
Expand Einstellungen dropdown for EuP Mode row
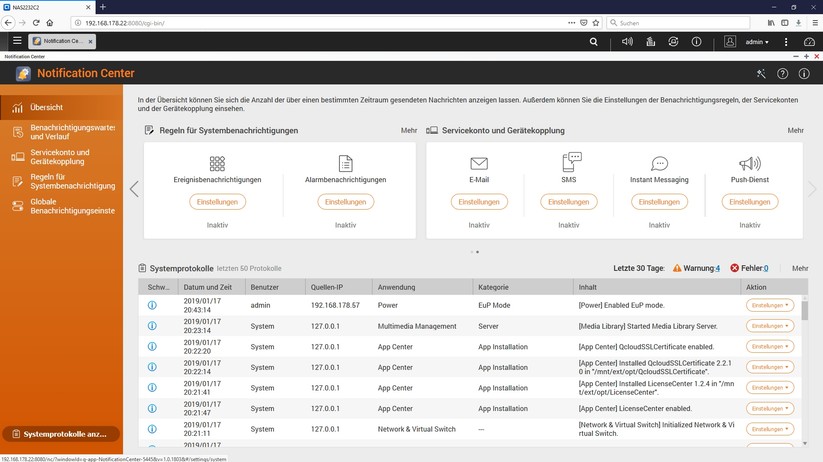coord(770,304)
